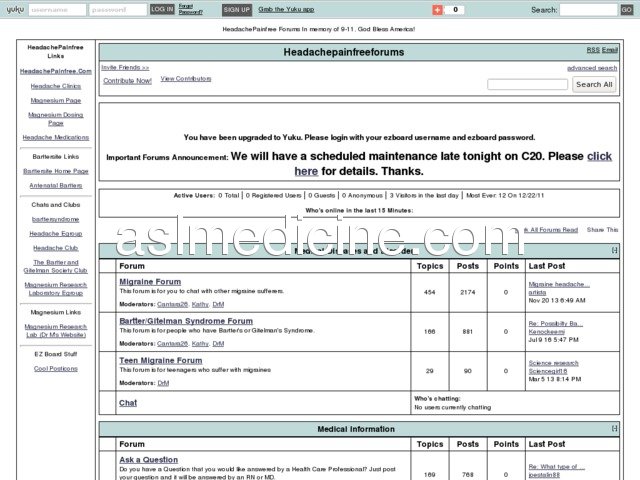Click Invite Friends link
This screenshot has height=480, width=640.
(x=125, y=67)
